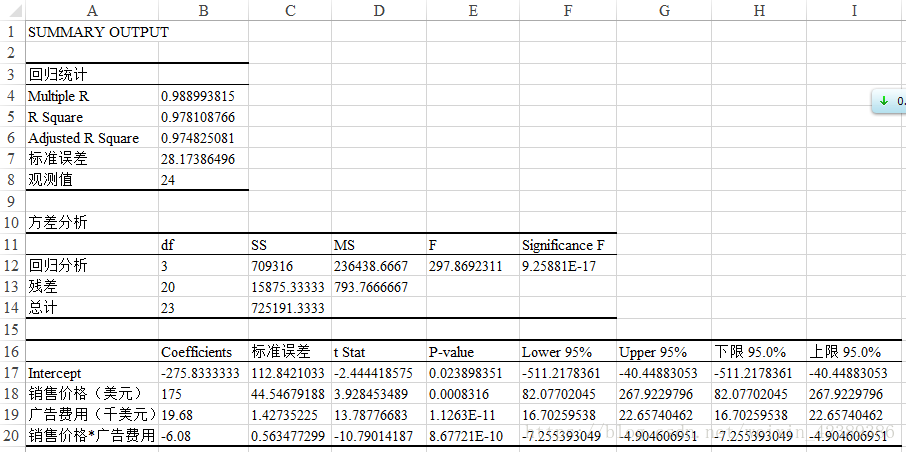Select Multiple R value 0.988993815
The height and width of the screenshot is (452, 906).
[x=203, y=95]
